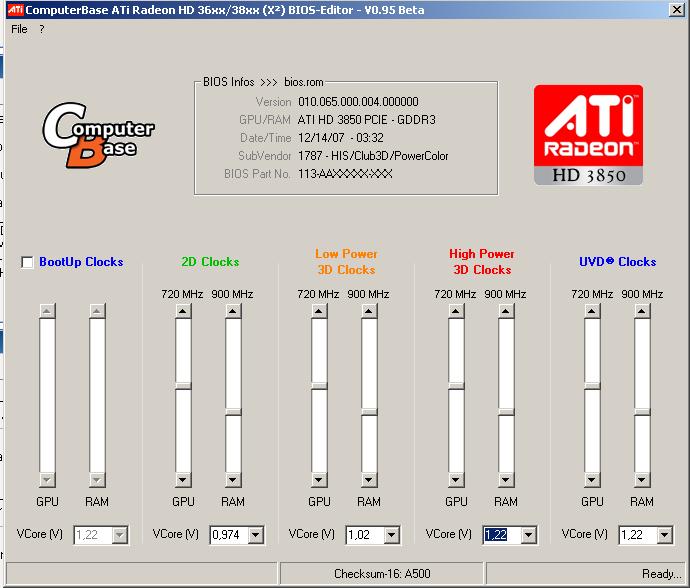Image resolution: width=690 pixels, height=588 pixels.
Task: Click down arrow on Low Power 3D RAM slider
Action: [x=369, y=479]
